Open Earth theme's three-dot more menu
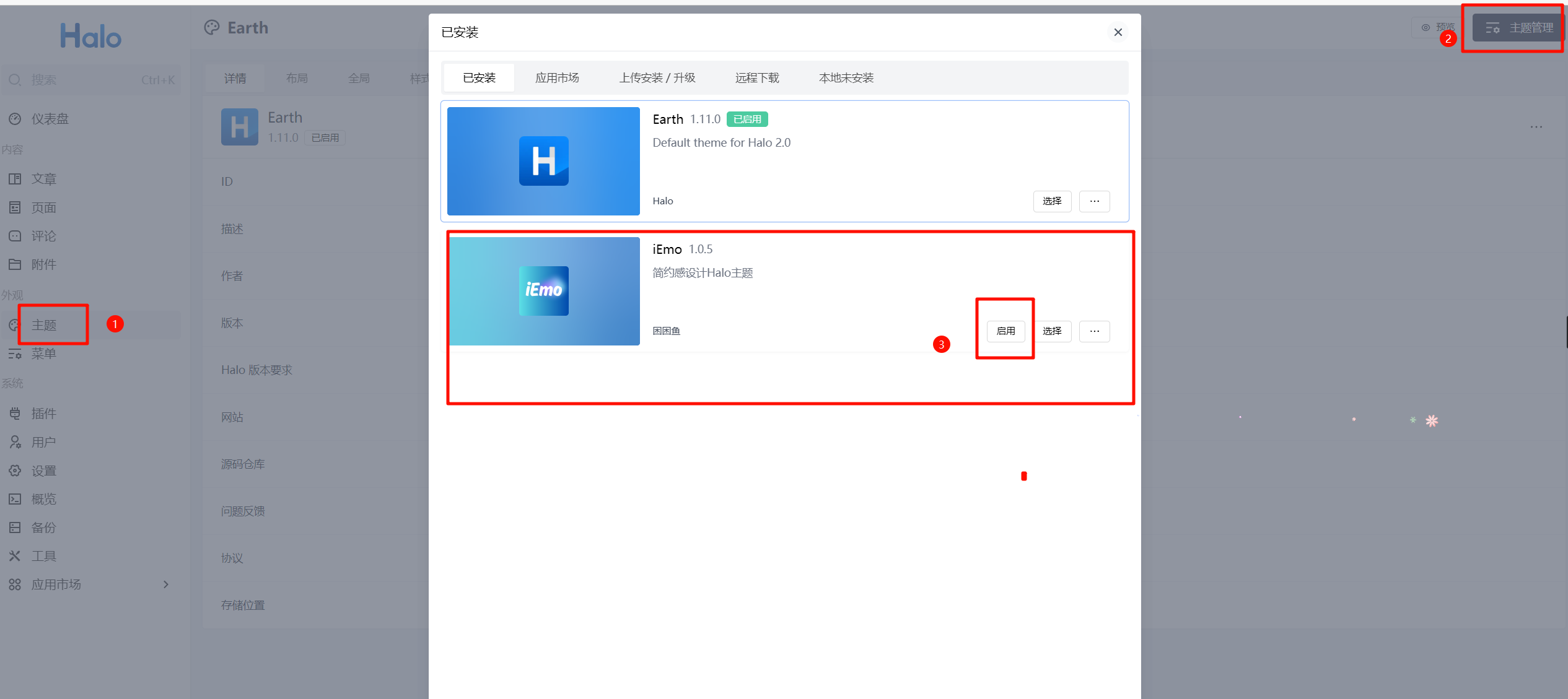Screen dimensions: 1568x699 [1094, 201]
